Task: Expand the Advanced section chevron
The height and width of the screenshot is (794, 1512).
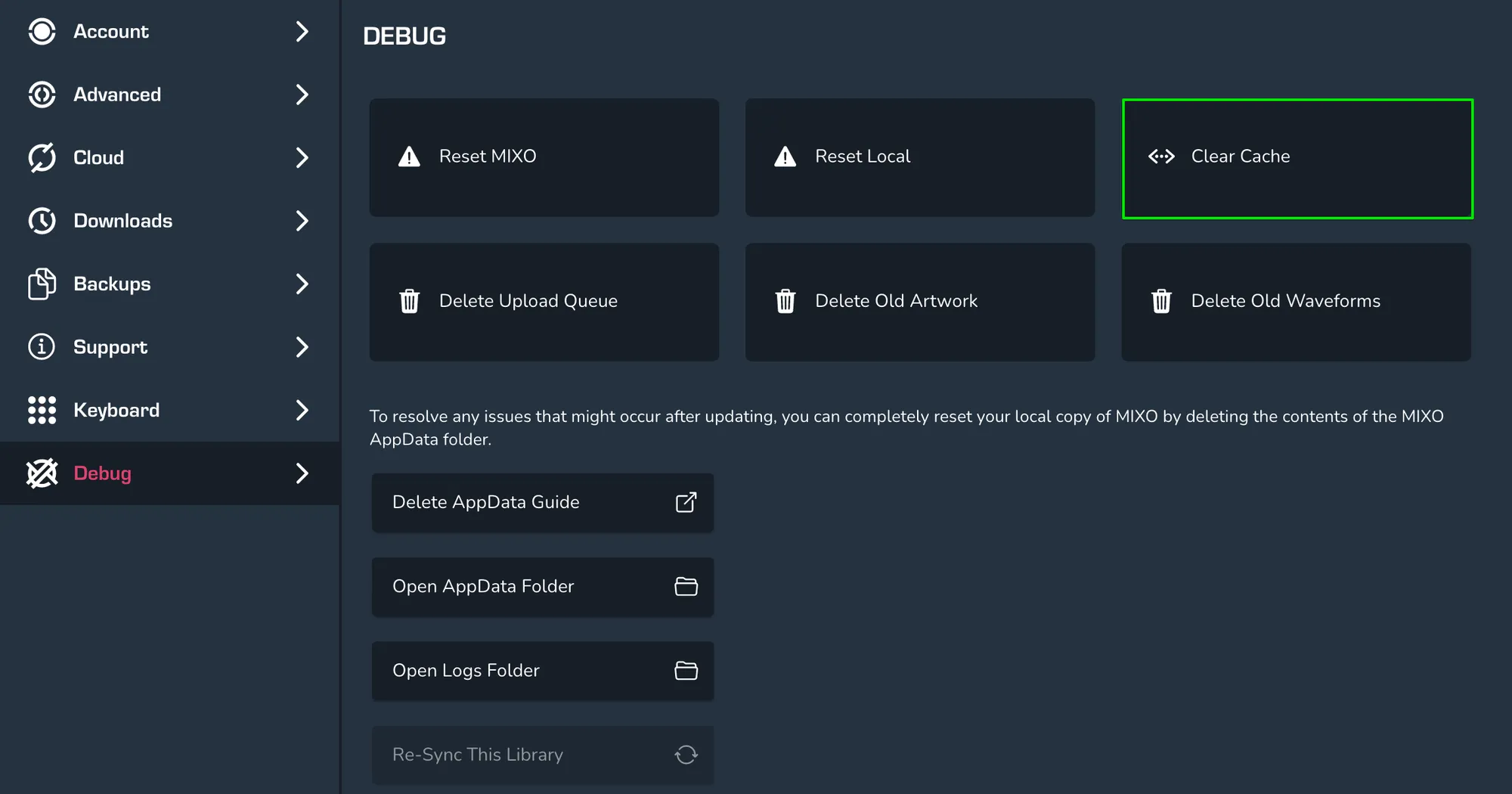Action: [x=302, y=95]
